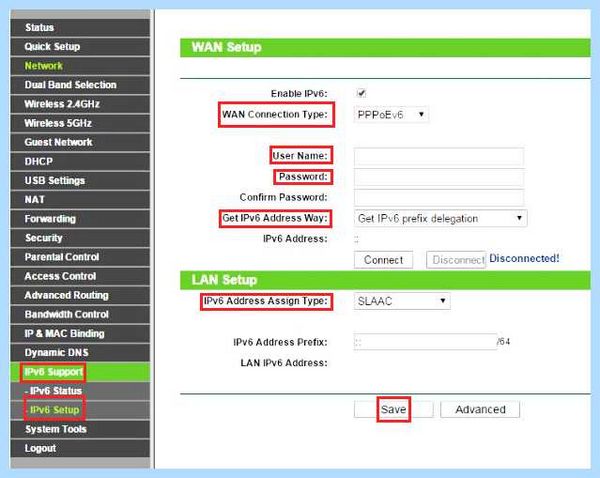Viewport: 600px width, 478px height.
Task: Open System Tools in the sidebar
Action: 80,429
